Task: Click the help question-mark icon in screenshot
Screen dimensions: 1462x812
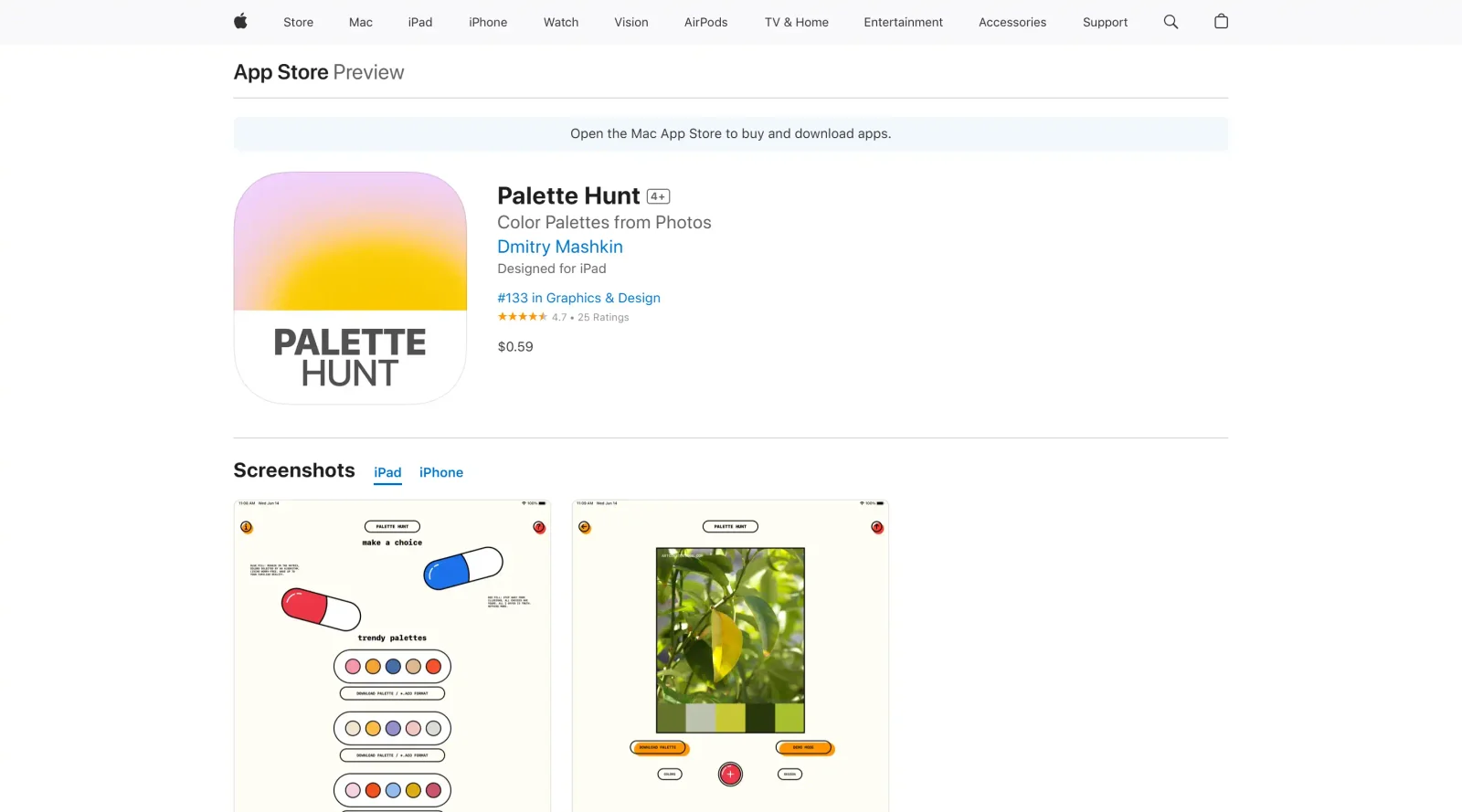Action: coord(538,527)
